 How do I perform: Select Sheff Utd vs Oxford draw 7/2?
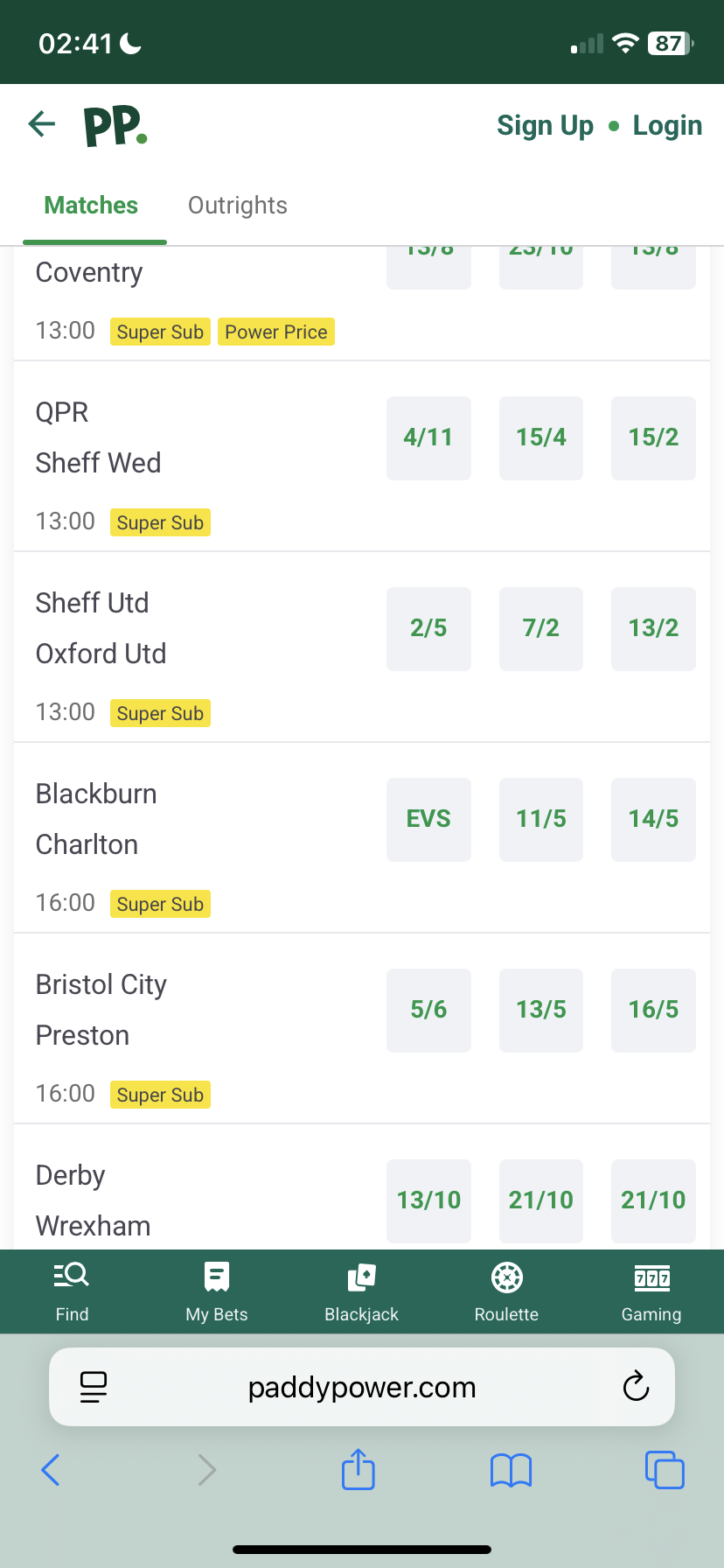pos(540,628)
